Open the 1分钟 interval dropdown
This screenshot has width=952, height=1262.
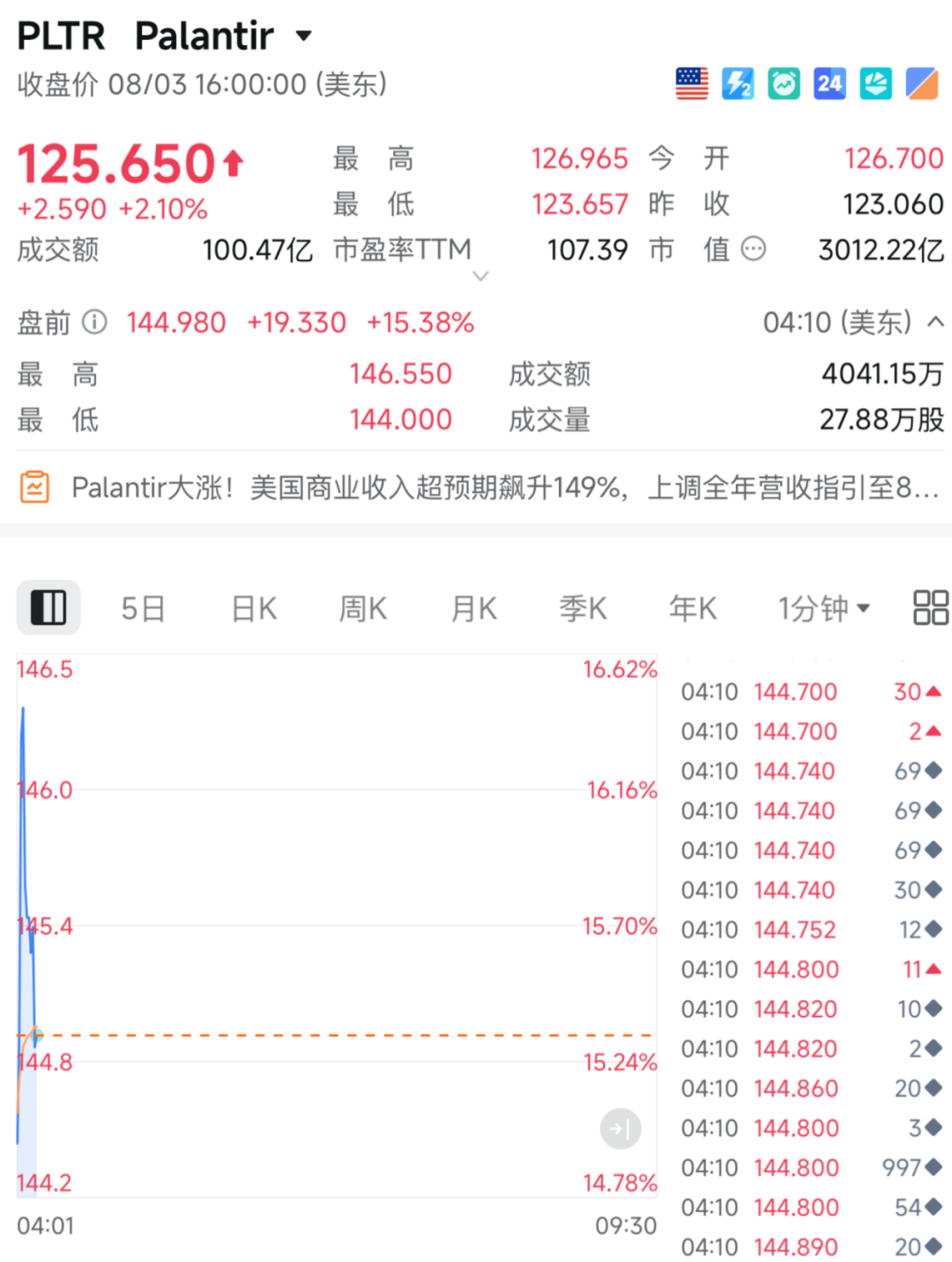tap(824, 608)
